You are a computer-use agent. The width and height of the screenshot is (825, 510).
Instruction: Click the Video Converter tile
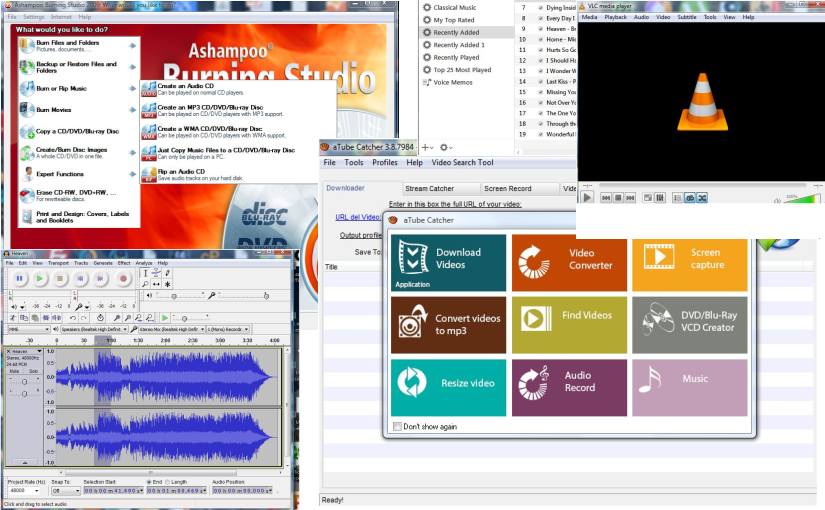point(569,263)
